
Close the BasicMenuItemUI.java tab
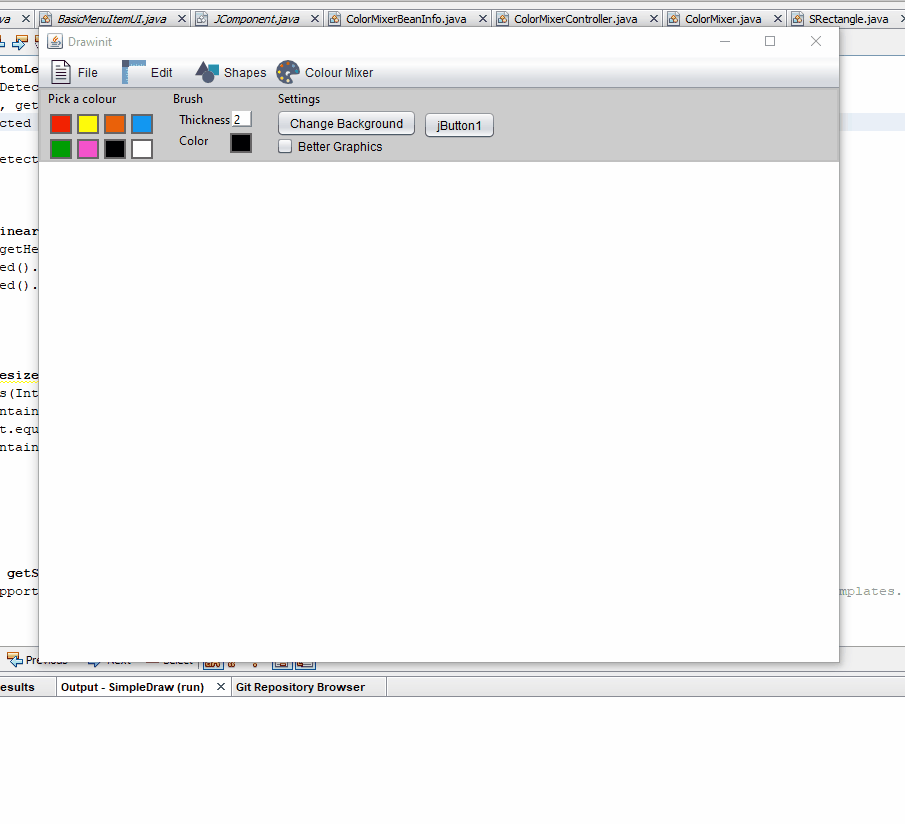coord(182,19)
